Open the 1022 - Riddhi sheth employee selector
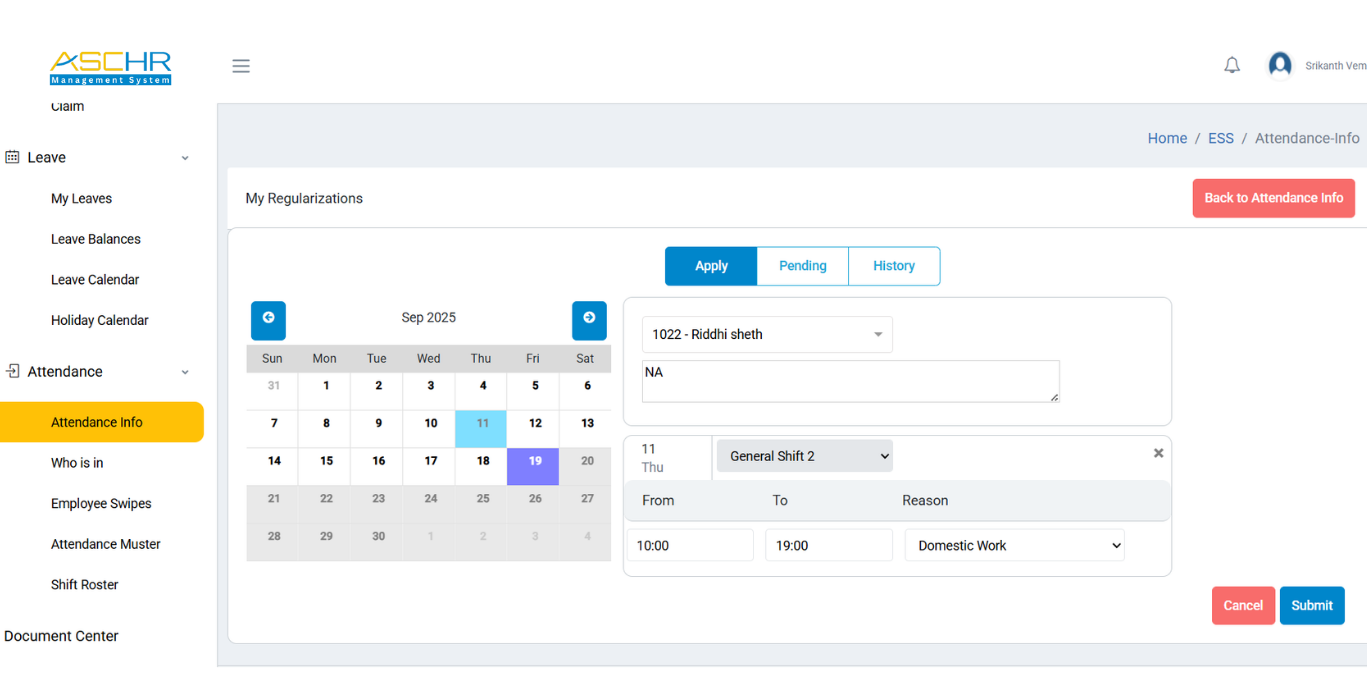The width and height of the screenshot is (1367, 694). (x=766, y=334)
